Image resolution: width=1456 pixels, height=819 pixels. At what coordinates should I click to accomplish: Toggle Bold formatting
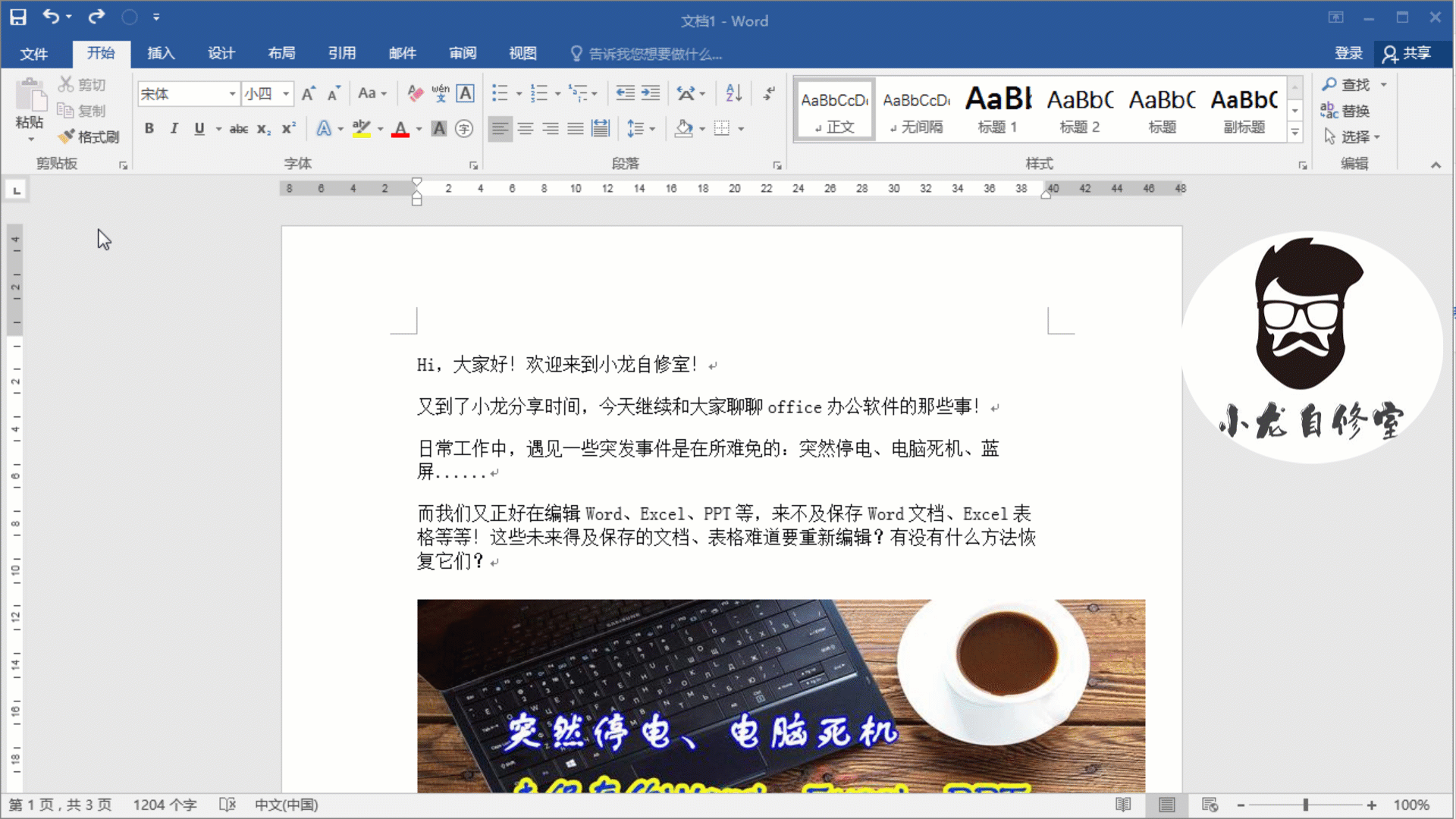149,129
